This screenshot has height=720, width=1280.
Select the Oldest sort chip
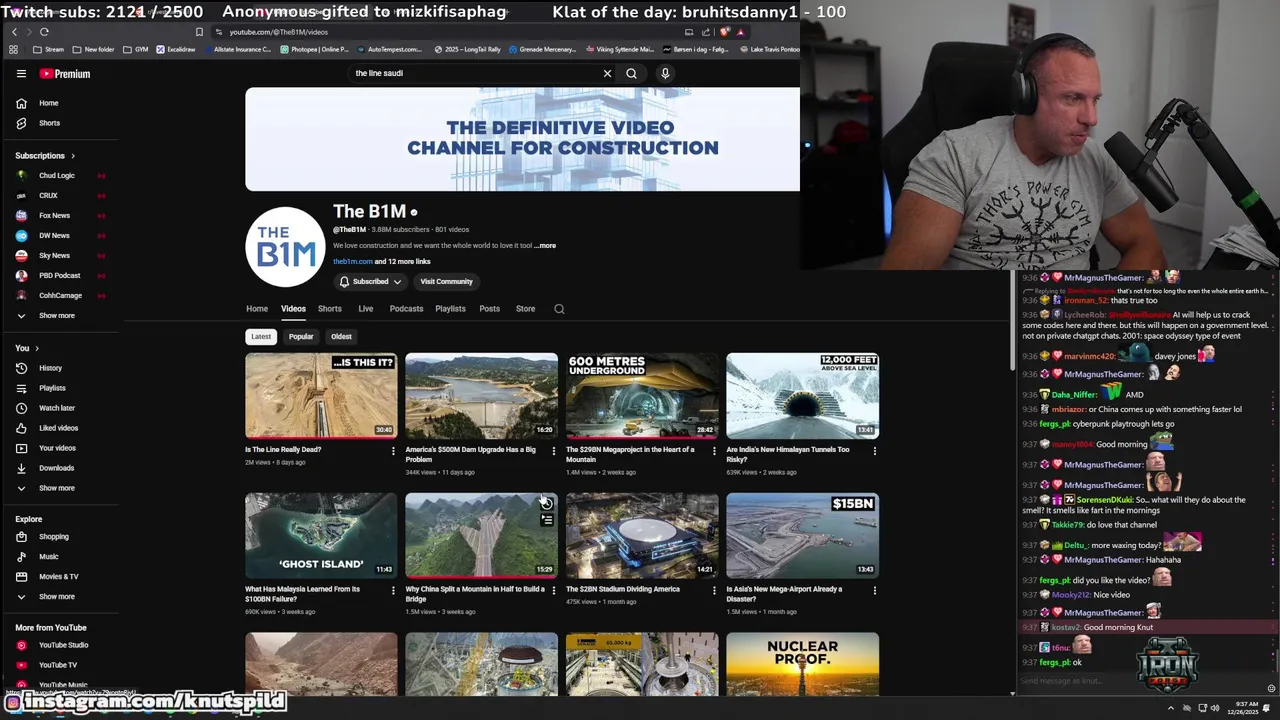[341, 336]
